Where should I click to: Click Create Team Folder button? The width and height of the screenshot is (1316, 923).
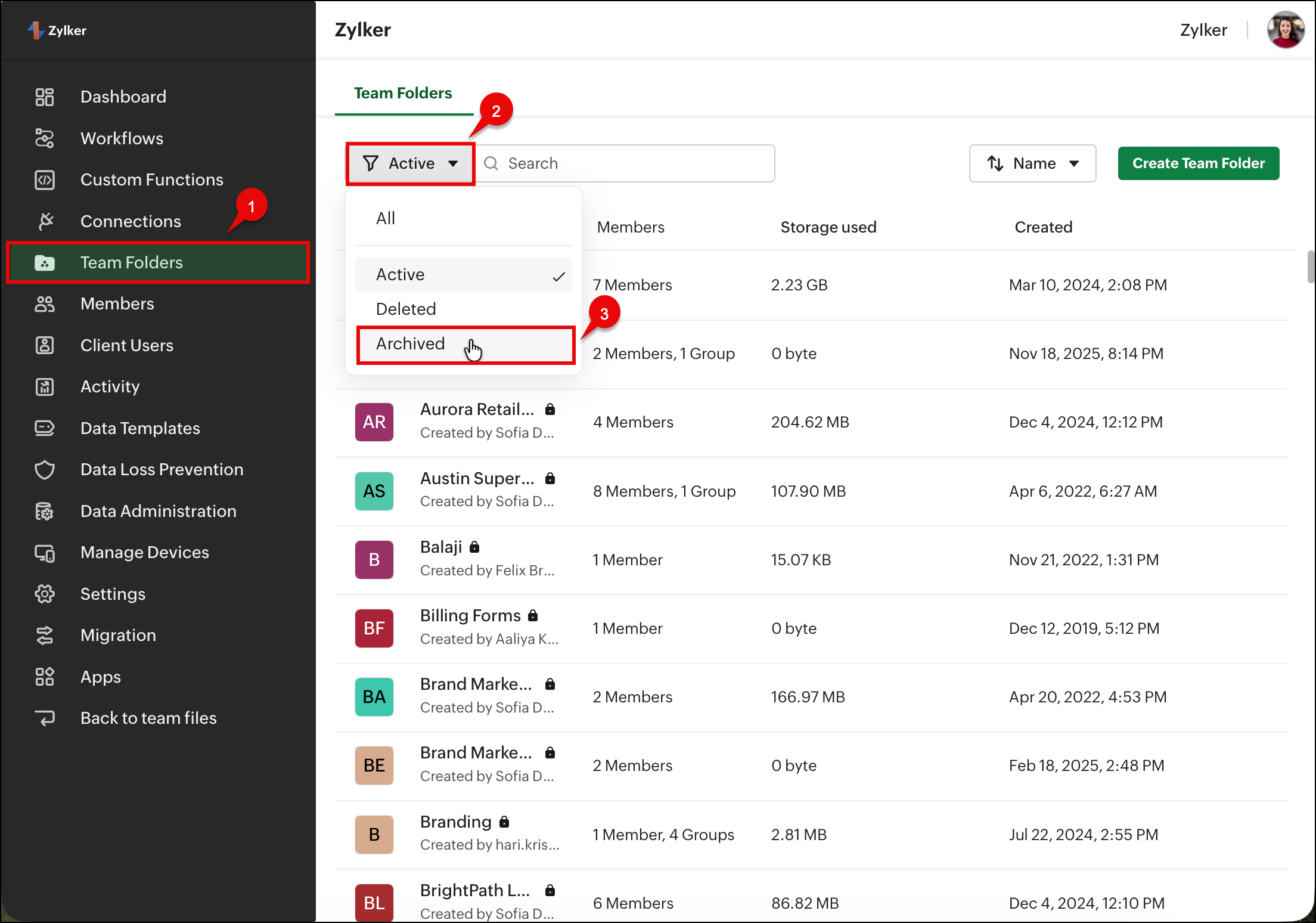click(1198, 163)
